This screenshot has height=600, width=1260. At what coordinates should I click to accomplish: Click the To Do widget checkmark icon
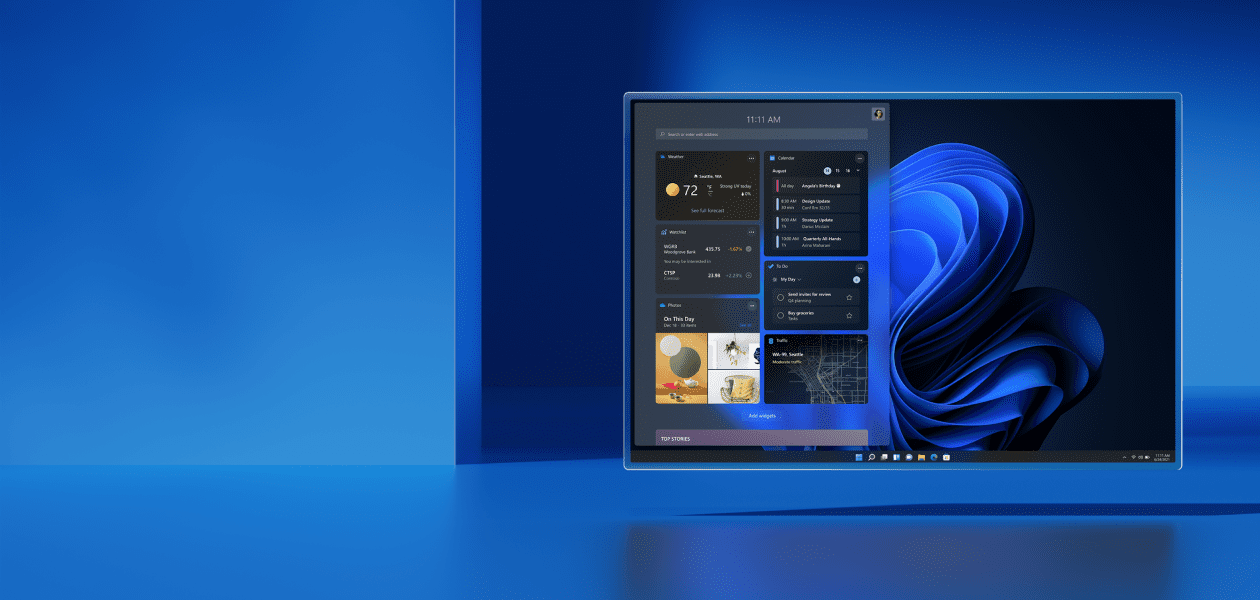771,266
